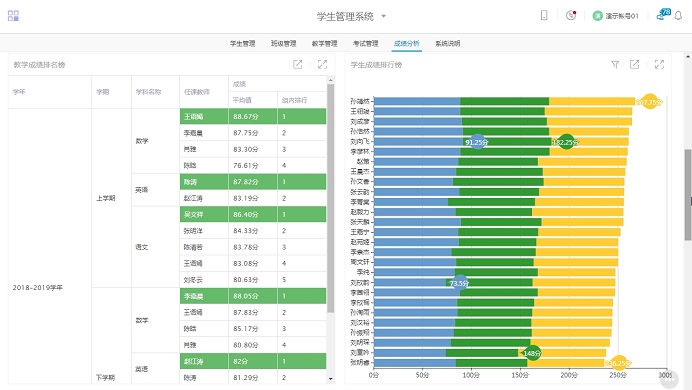Click the mobile device preview icon
The image size is (692, 390).
[x=544, y=15]
